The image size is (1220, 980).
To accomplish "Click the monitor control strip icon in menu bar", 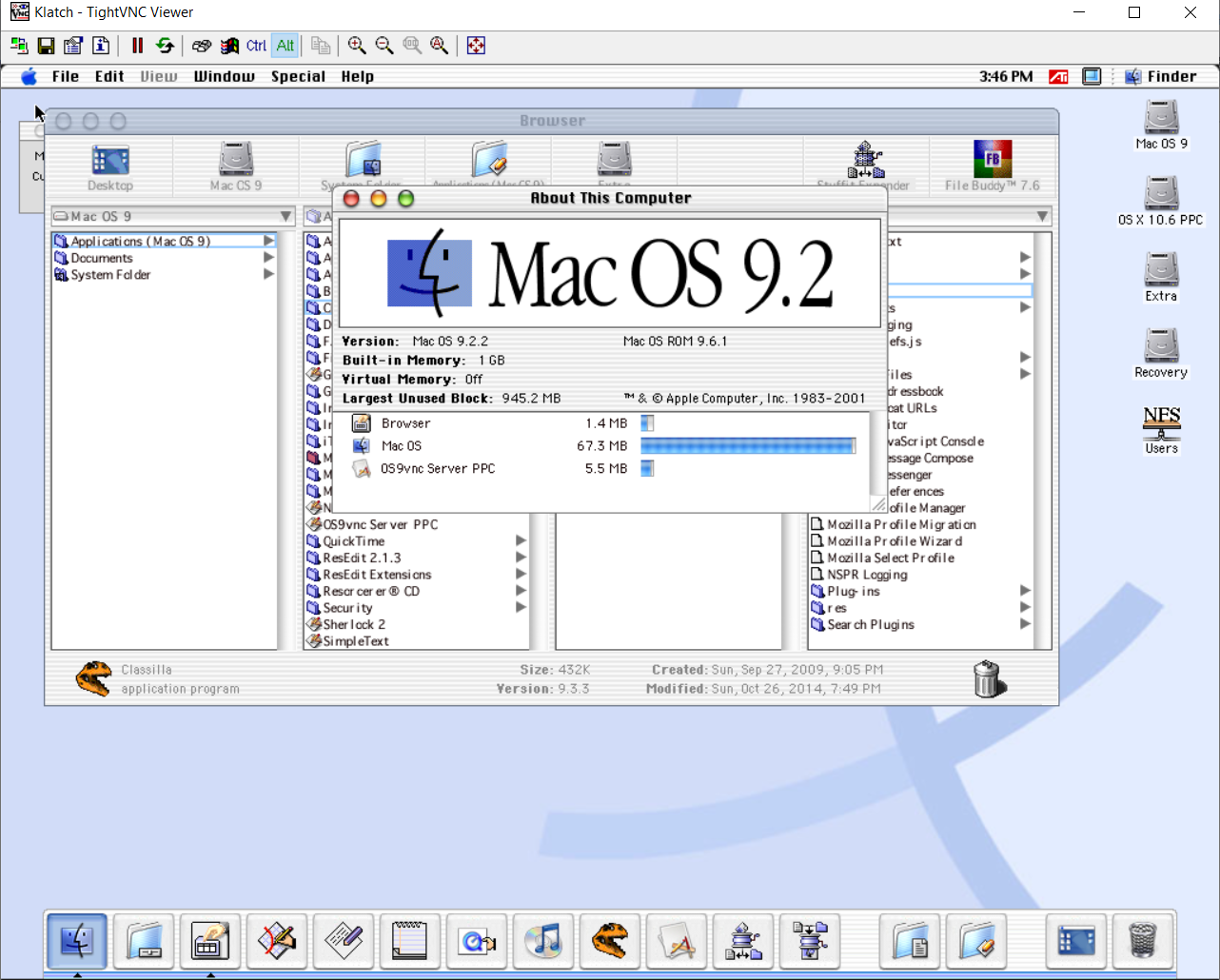I will (1092, 76).
